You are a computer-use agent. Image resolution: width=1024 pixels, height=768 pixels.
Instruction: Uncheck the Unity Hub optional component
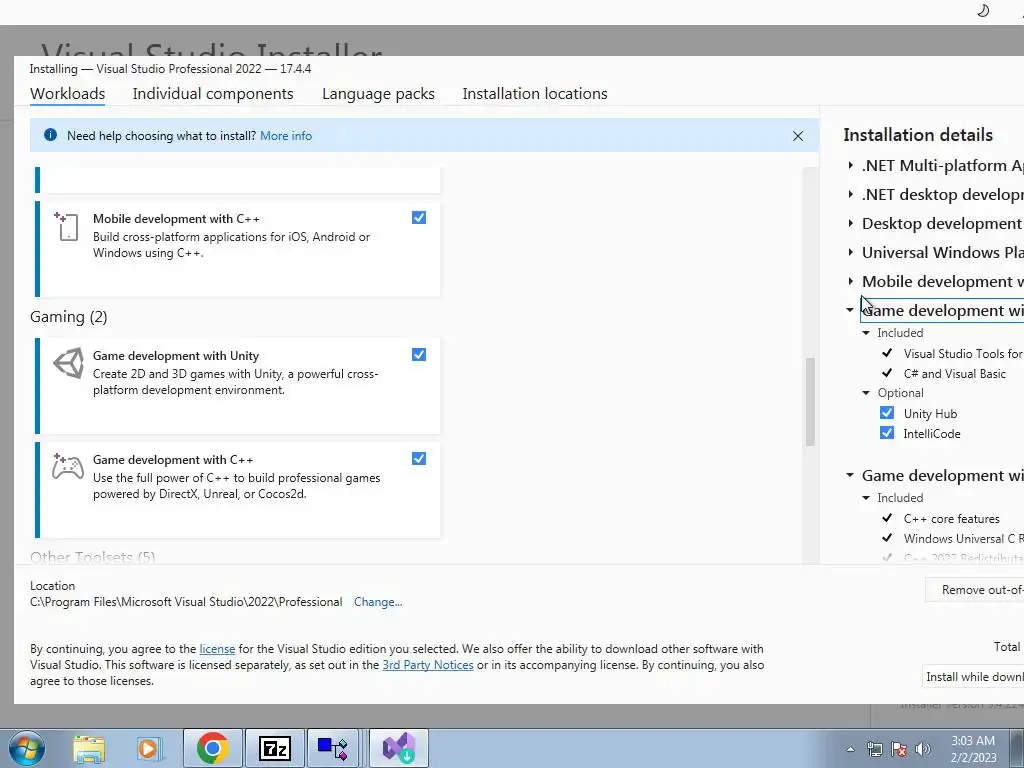click(887, 413)
